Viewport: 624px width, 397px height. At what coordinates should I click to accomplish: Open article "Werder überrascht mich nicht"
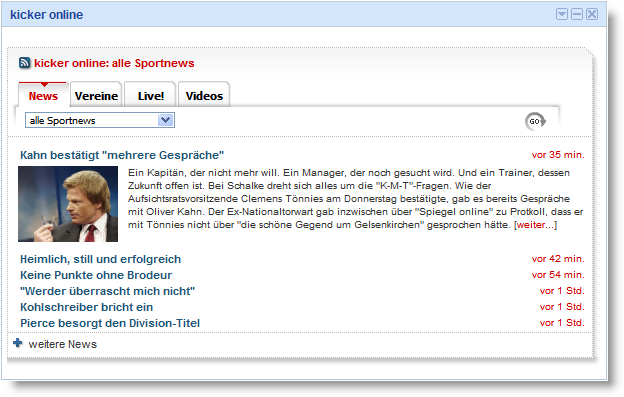pyautogui.click(x=107, y=291)
